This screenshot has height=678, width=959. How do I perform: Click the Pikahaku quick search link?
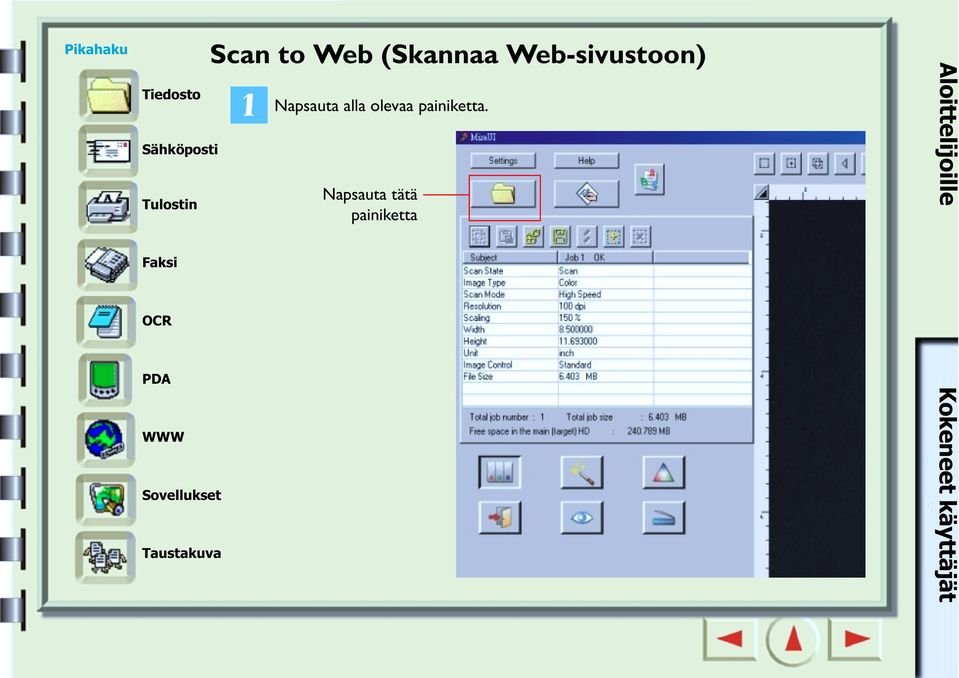pyautogui.click(x=96, y=50)
